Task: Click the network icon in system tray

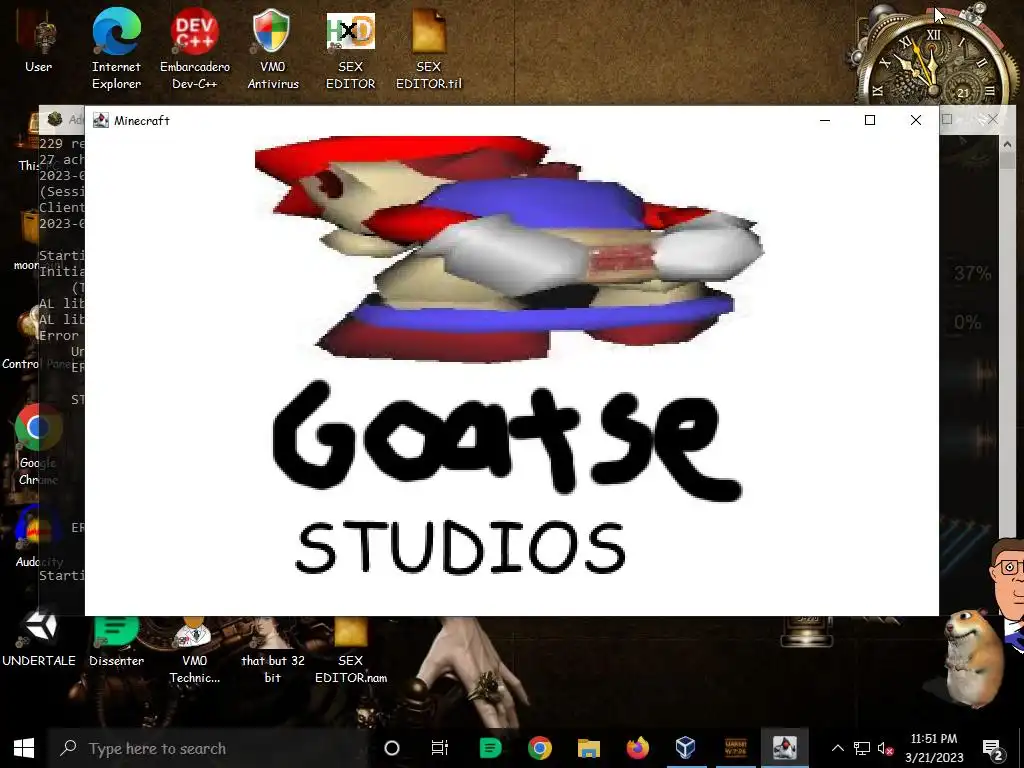Action: pyautogui.click(x=861, y=748)
